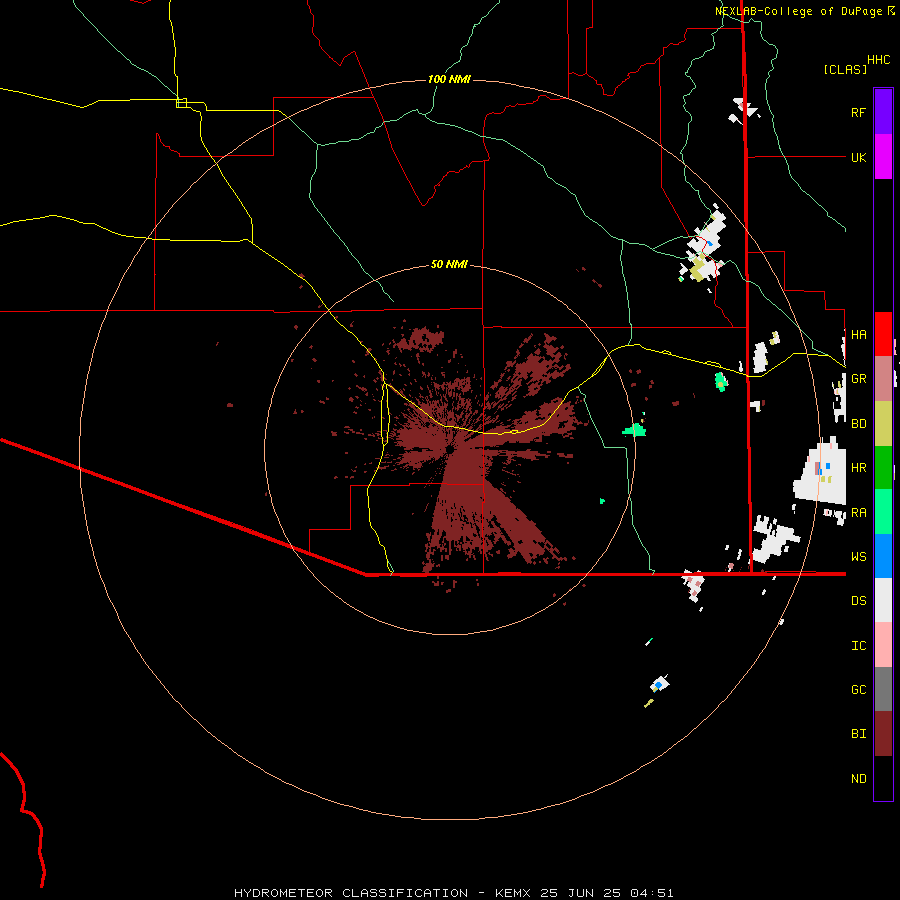Click the RF purple legend swatch
Viewport: 900px width, 900px height.
point(883,112)
